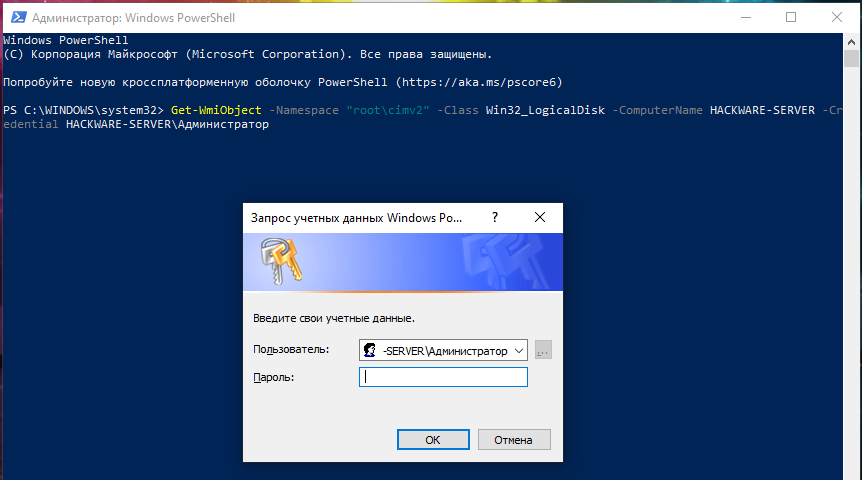Image resolution: width=862 pixels, height=480 pixels.
Task: Close the PowerShell window
Action: click(x=837, y=18)
